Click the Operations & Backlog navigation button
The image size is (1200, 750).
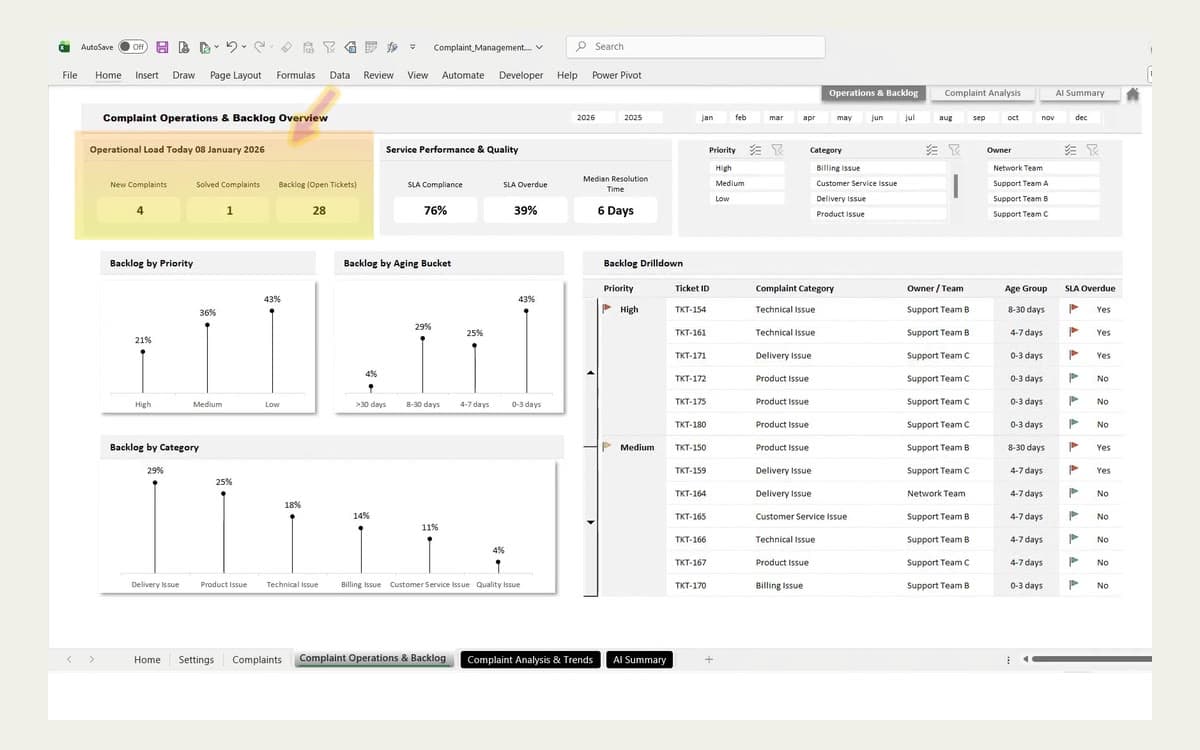(873, 93)
